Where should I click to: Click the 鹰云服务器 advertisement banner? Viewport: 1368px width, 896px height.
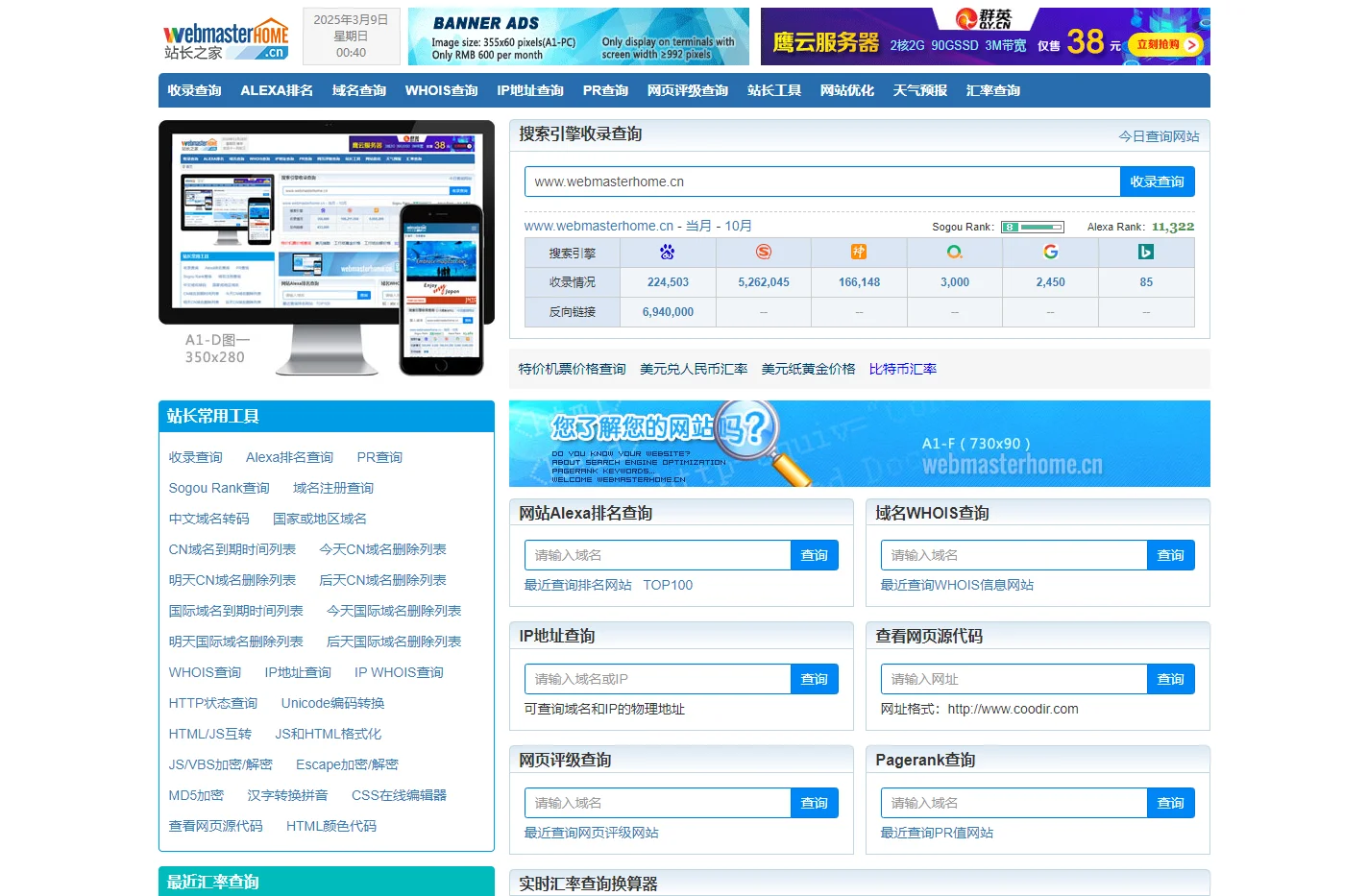(x=986, y=36)
